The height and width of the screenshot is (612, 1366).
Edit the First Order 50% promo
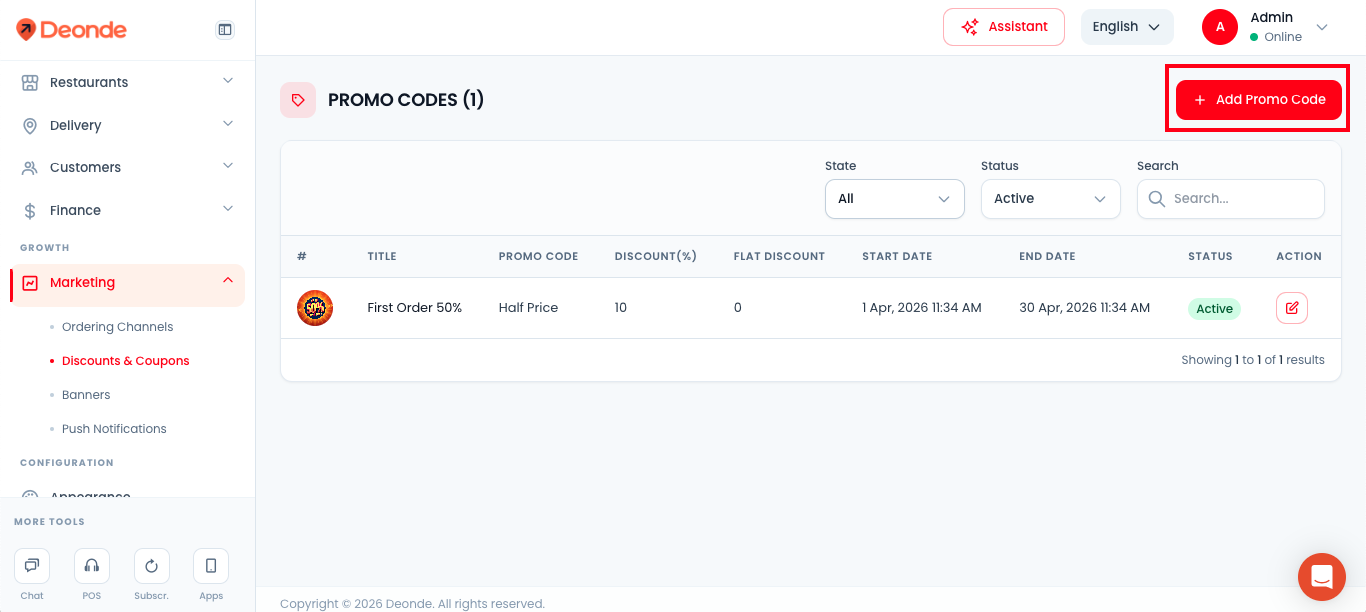point(1292,308)
